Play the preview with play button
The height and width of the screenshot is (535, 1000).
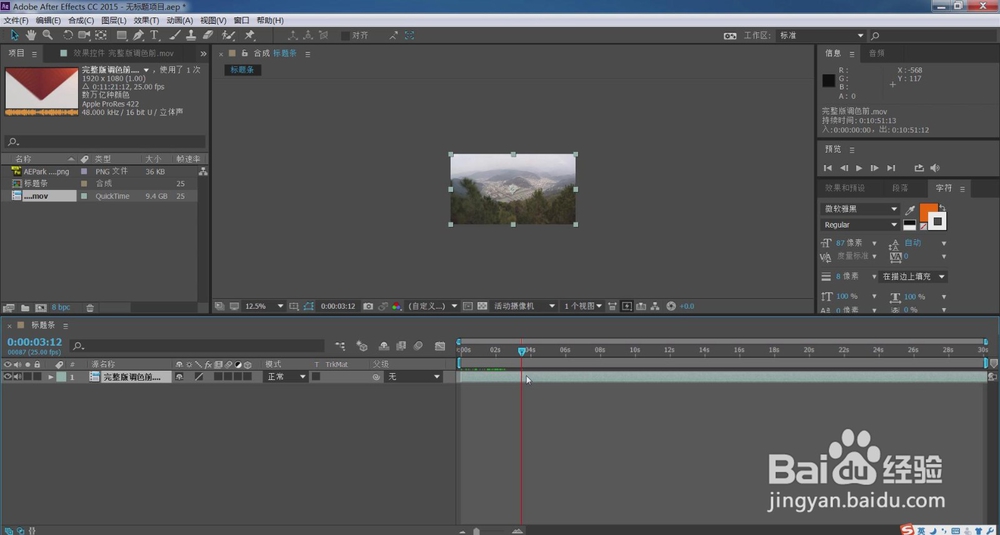click(859, 168)
